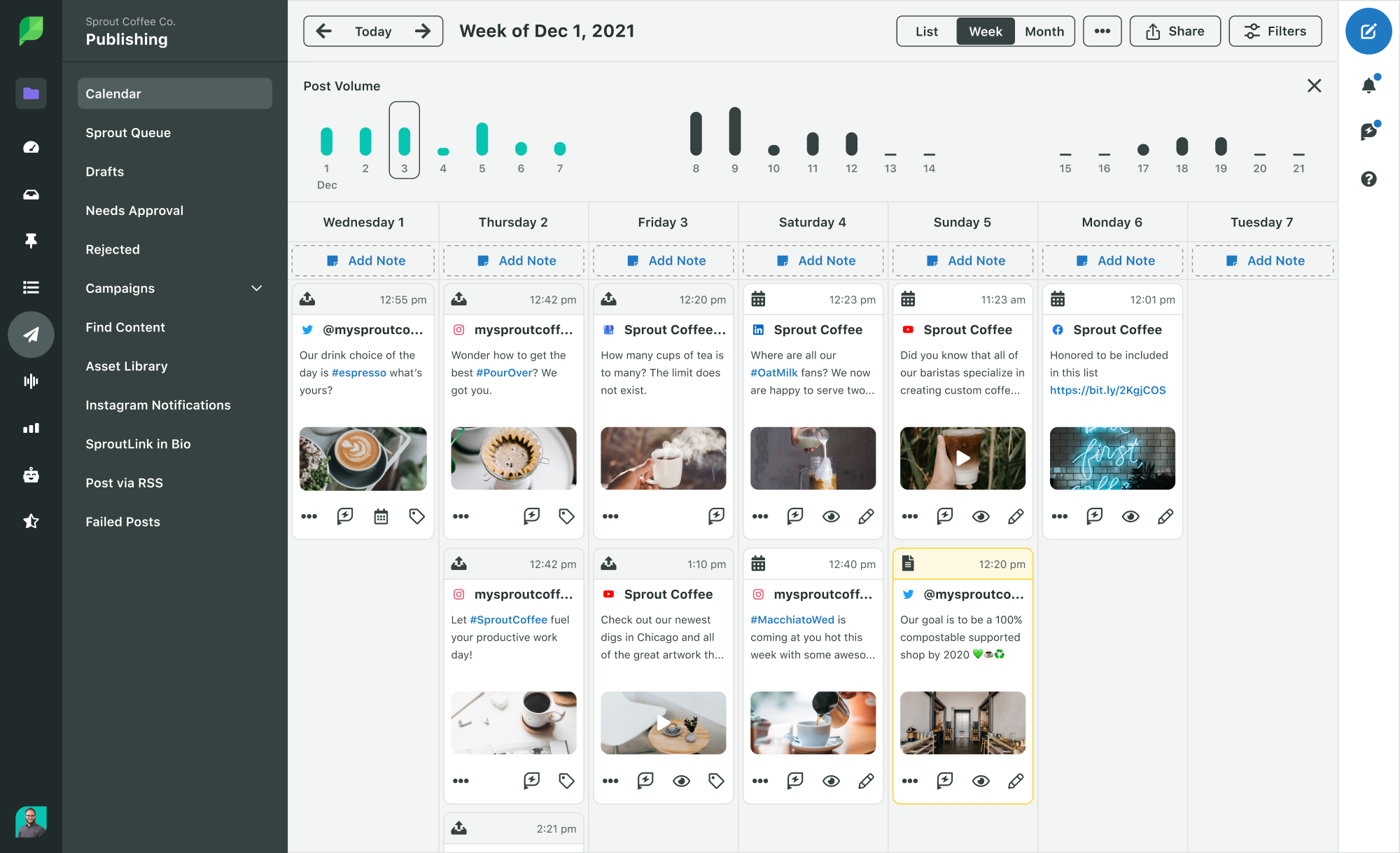Click the three-dot menu on Wednesday post
Viewport: 1400px width, 853px height.
click(x=309, y=516)
